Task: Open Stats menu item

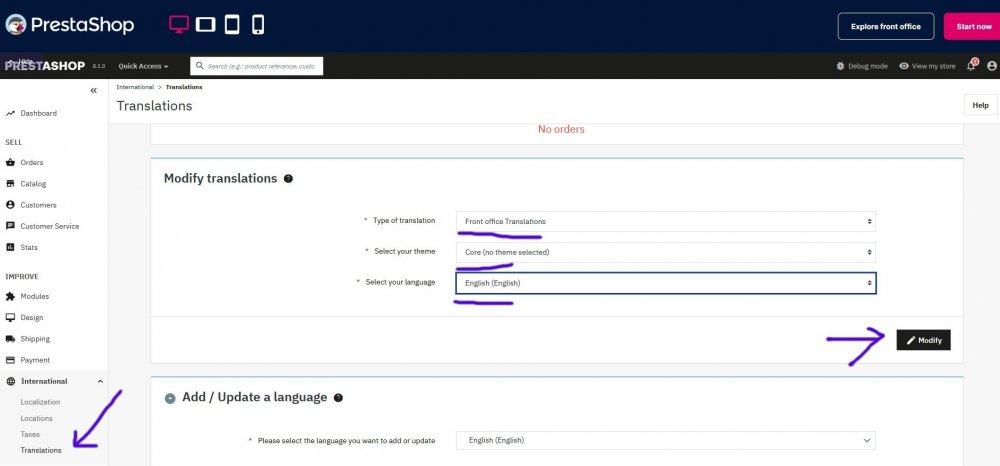Action: coord(29,247)
